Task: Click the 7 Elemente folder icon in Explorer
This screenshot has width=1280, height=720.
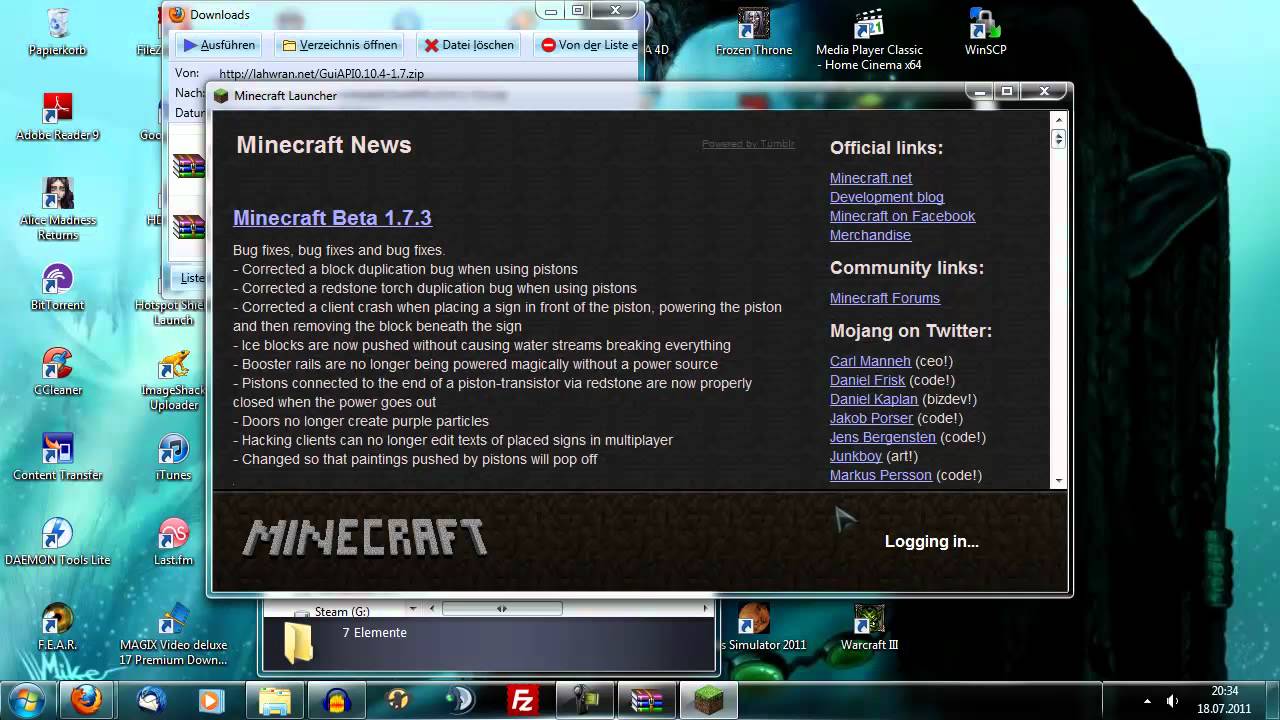Action: (x=299, y=643)
